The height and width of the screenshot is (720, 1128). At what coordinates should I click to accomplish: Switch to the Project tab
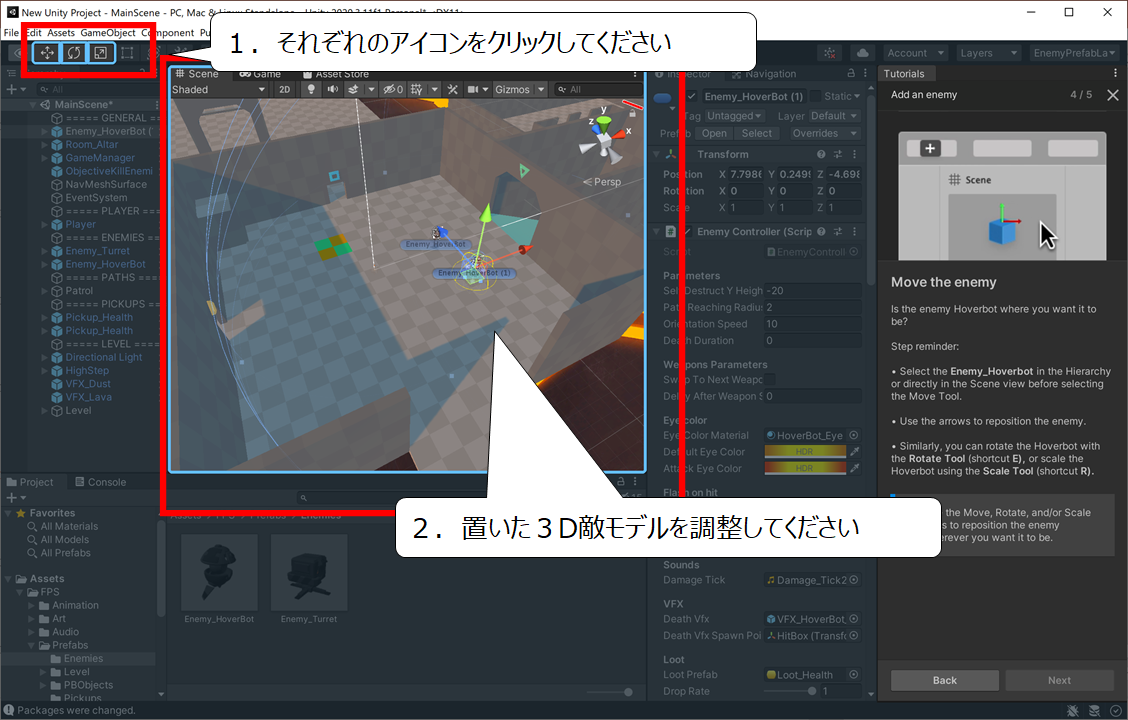point(30,482)
